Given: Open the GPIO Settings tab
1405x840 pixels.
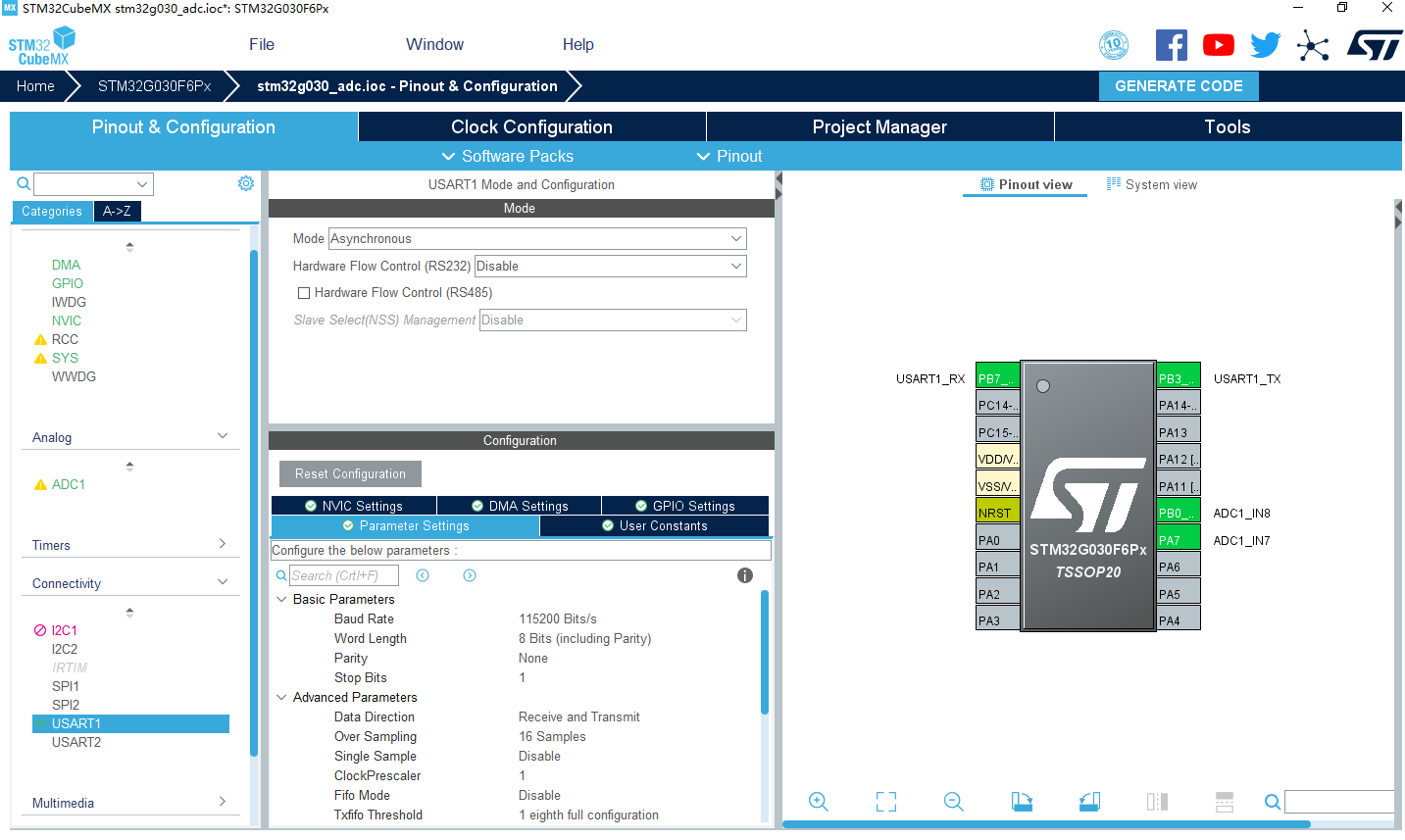Looking at the screenshot, I should click(685, 506).
